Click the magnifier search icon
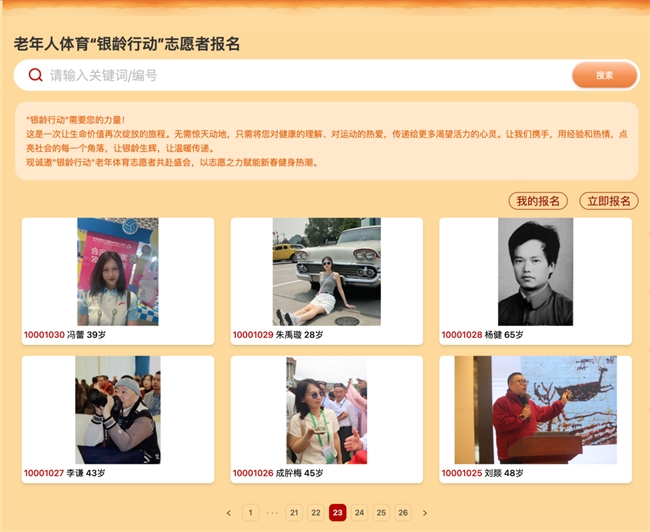 point(36,75)
